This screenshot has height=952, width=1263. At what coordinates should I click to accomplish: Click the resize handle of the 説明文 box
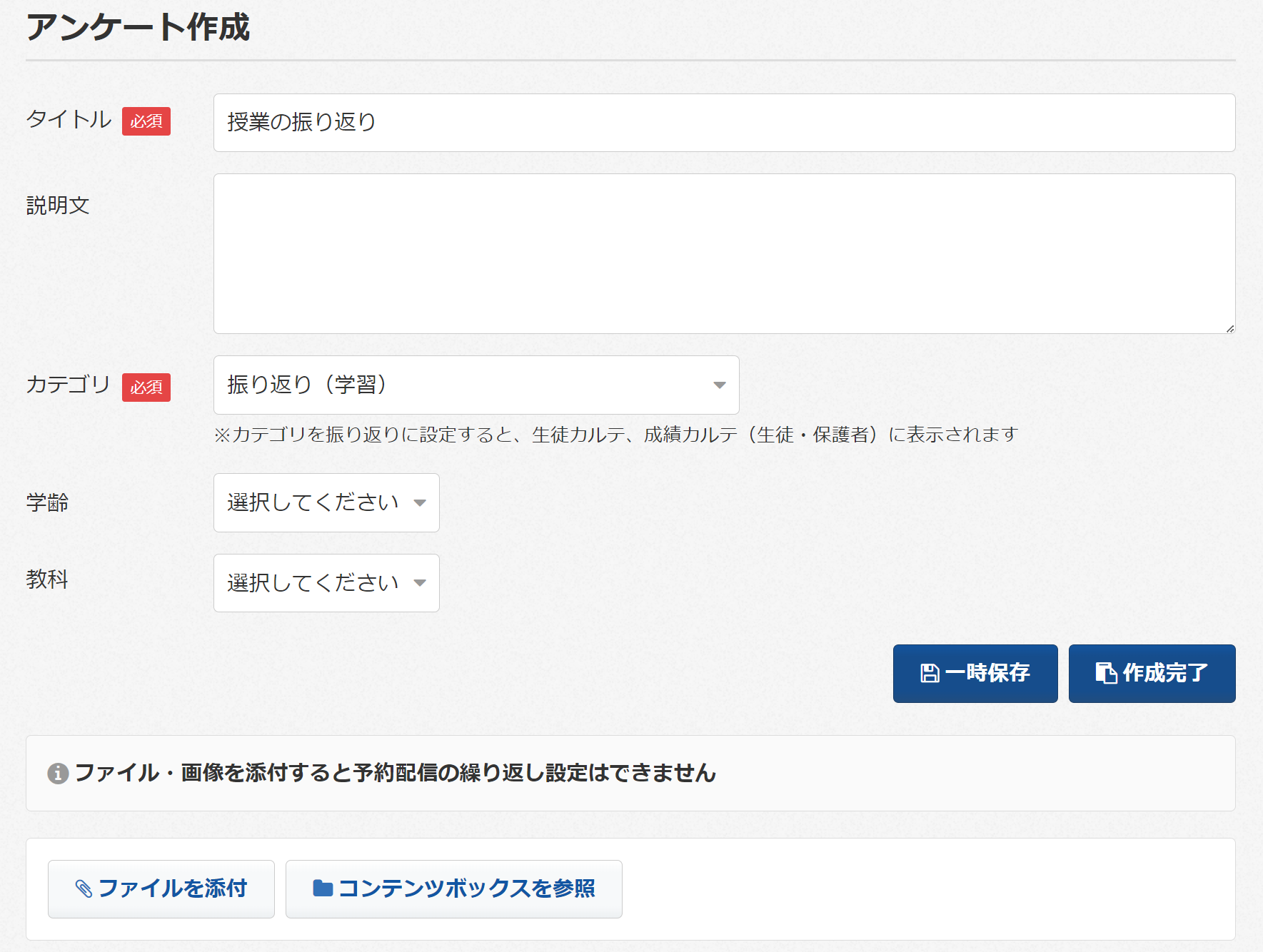(x=1229, y=328)
